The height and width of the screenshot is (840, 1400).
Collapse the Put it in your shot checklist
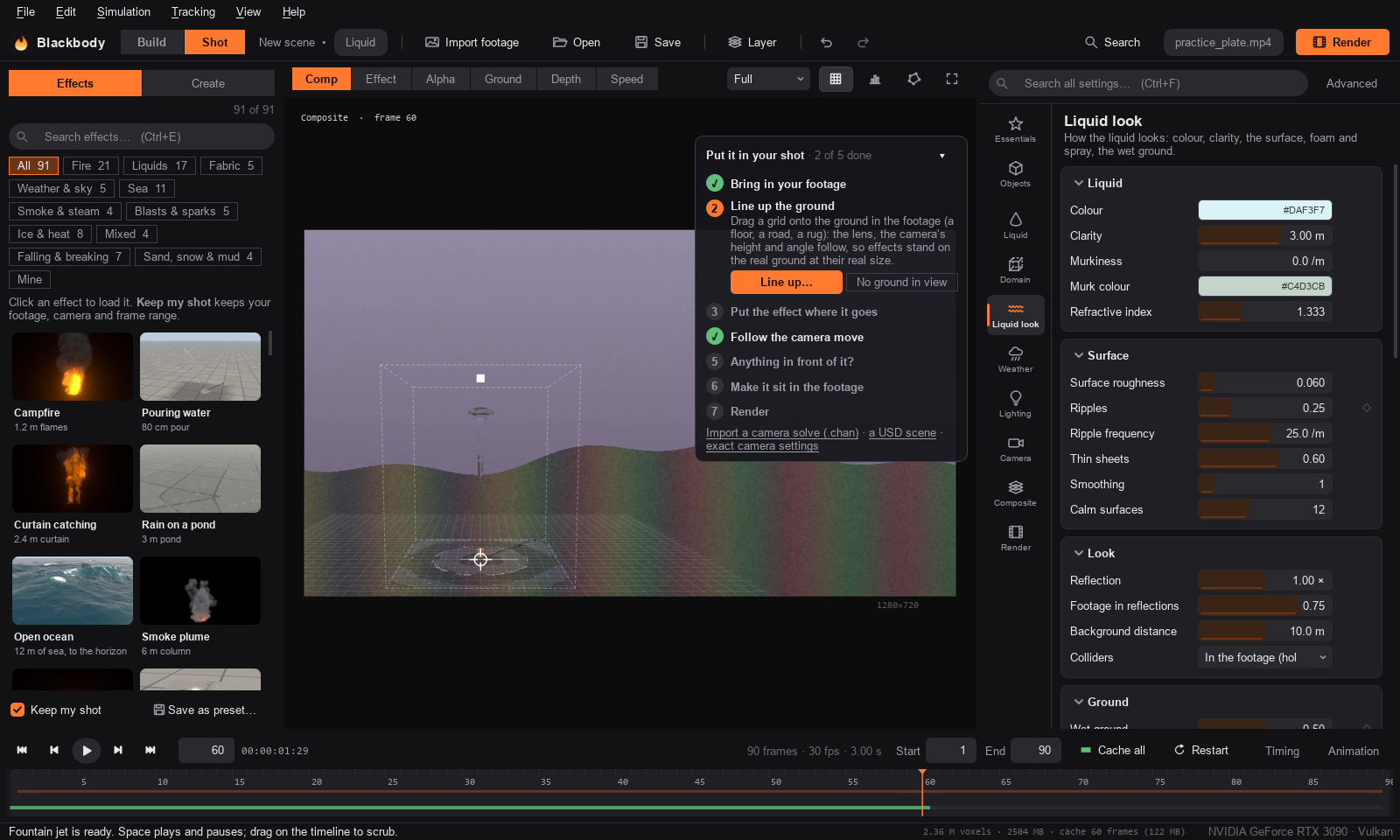pyautogui.click(x=942, y=156)
